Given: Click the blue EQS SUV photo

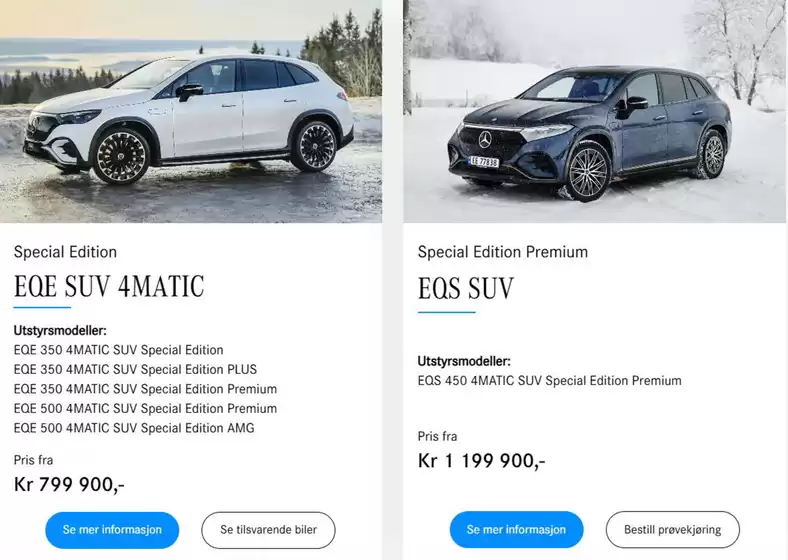Looking at the screenshot, I should click(x=595, y=110).
